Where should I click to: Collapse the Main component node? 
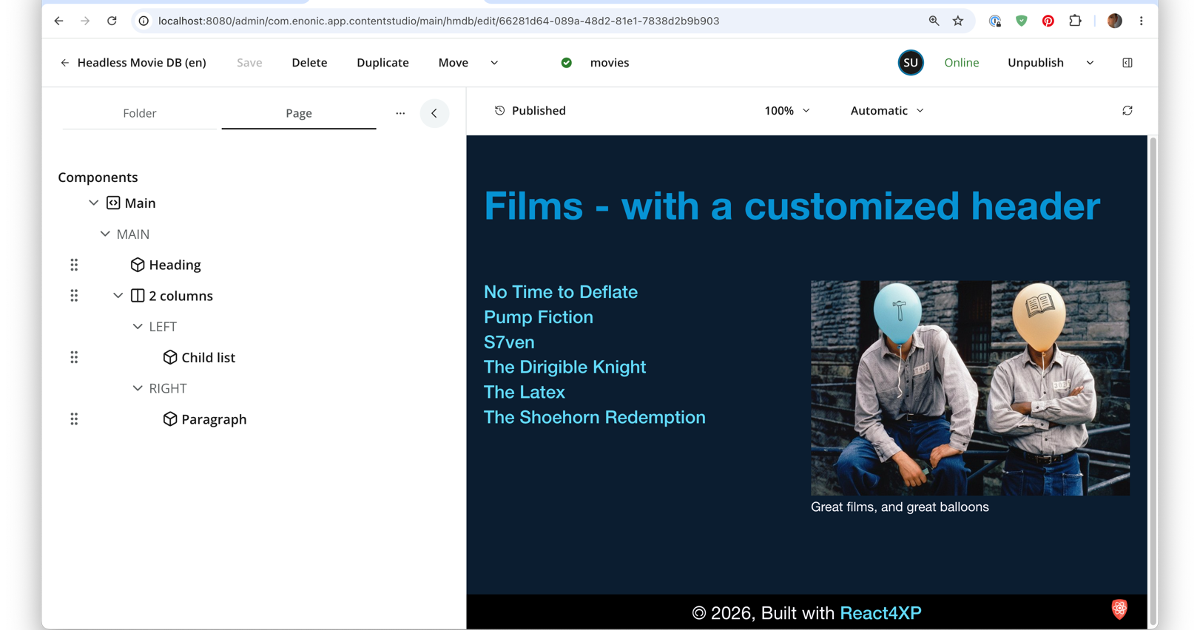[93, 203]
